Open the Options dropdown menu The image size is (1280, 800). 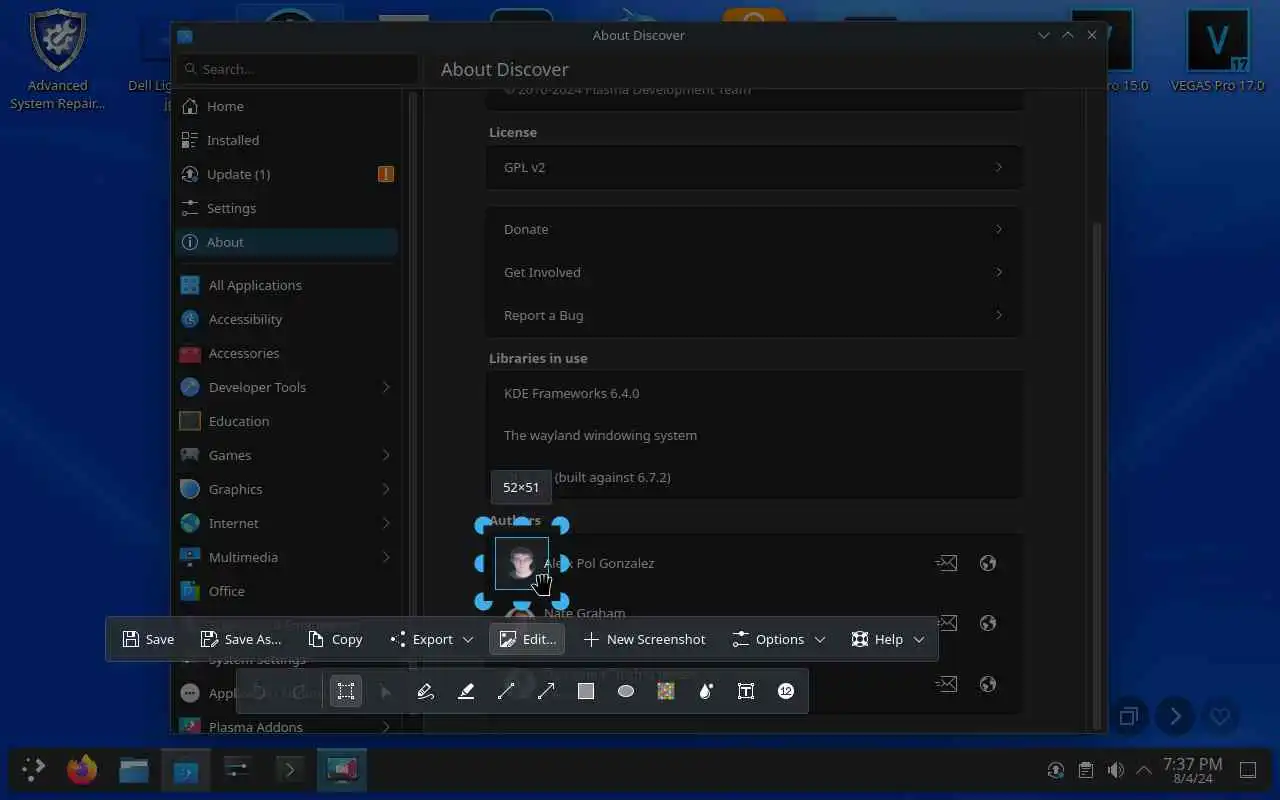[x=778, y=639]
